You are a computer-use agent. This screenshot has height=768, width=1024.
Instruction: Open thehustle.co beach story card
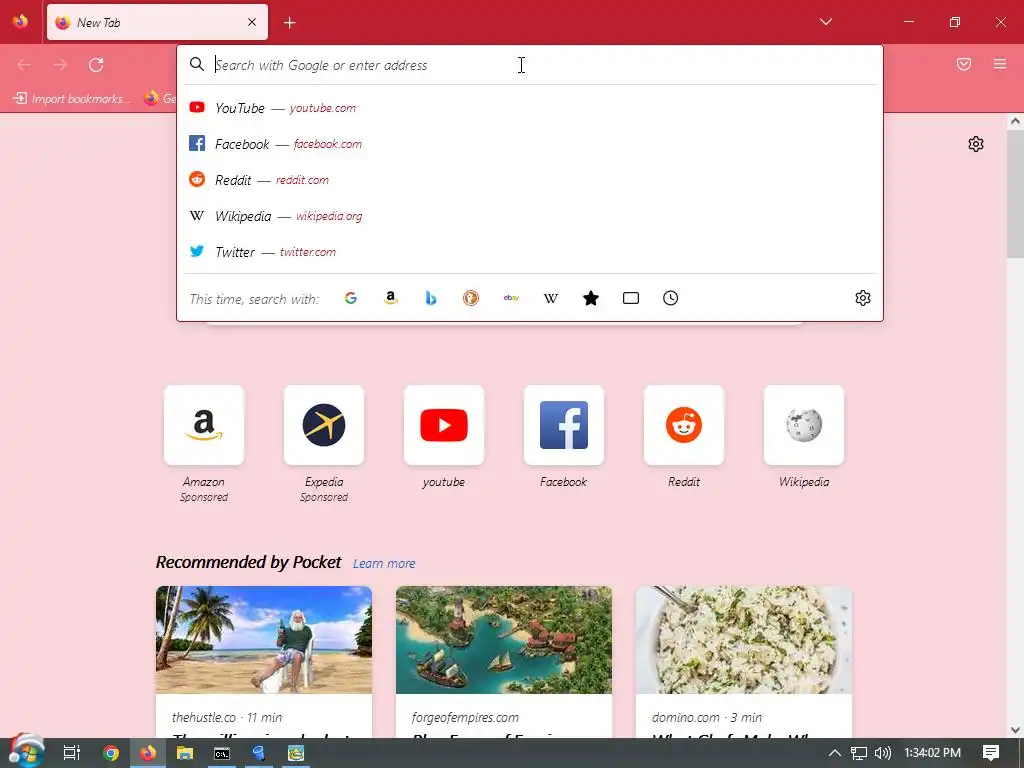[x=264, y=662]
